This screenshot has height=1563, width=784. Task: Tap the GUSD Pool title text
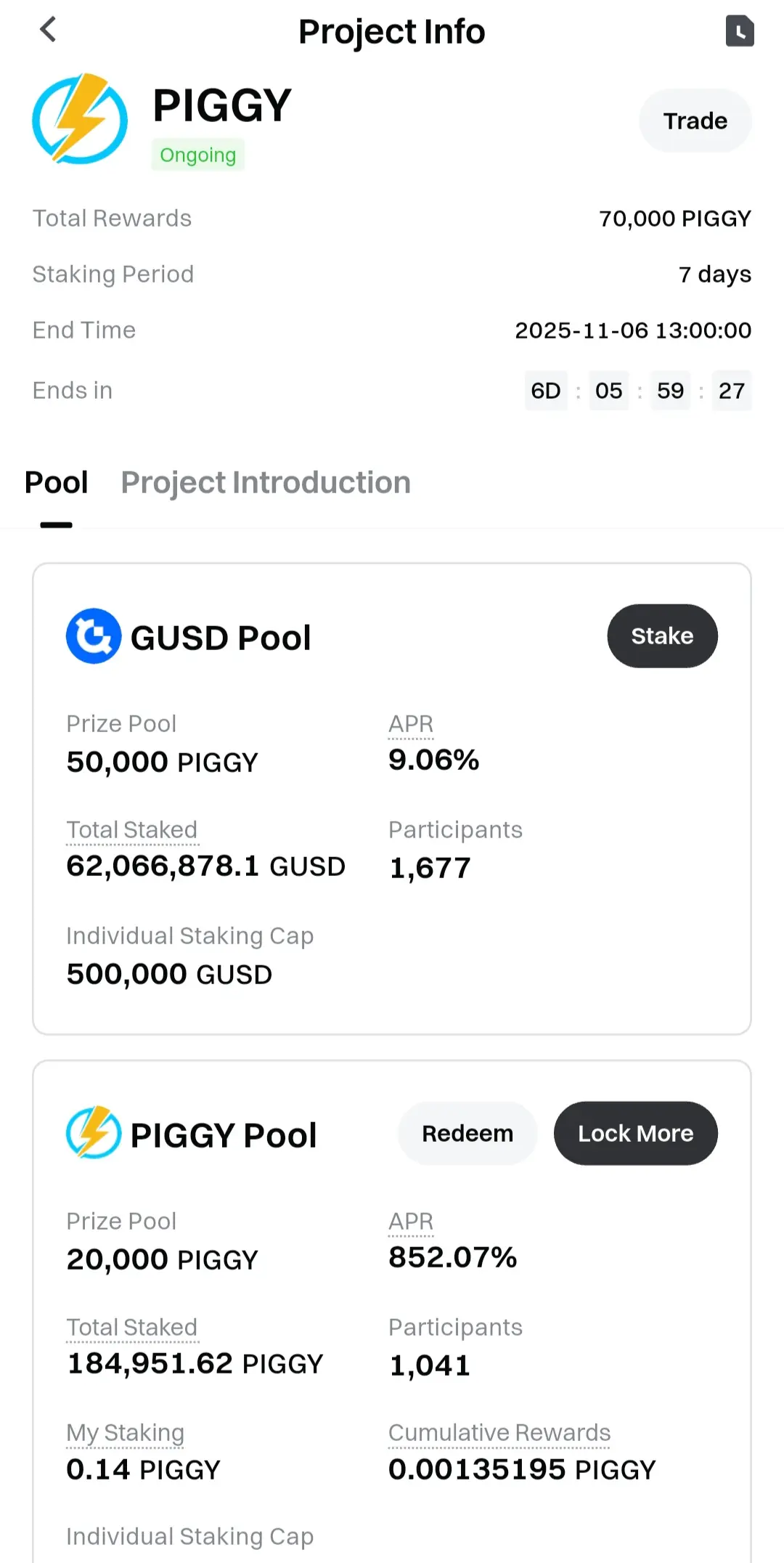coord(221,638)
